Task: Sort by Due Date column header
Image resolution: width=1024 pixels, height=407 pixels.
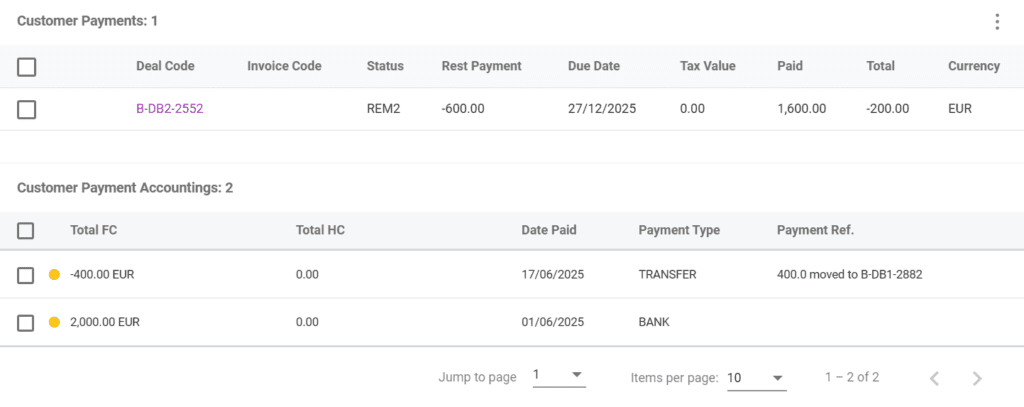Action: (x=593, y=66)
